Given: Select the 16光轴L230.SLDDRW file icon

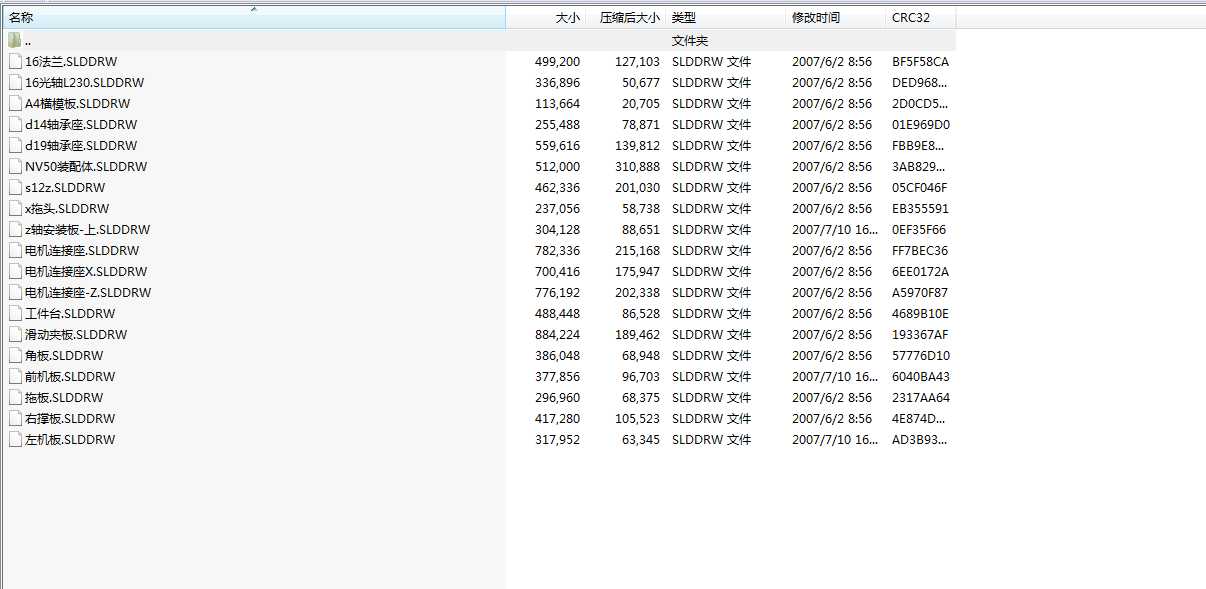Looking at the screenshot, I should point(15,82).
